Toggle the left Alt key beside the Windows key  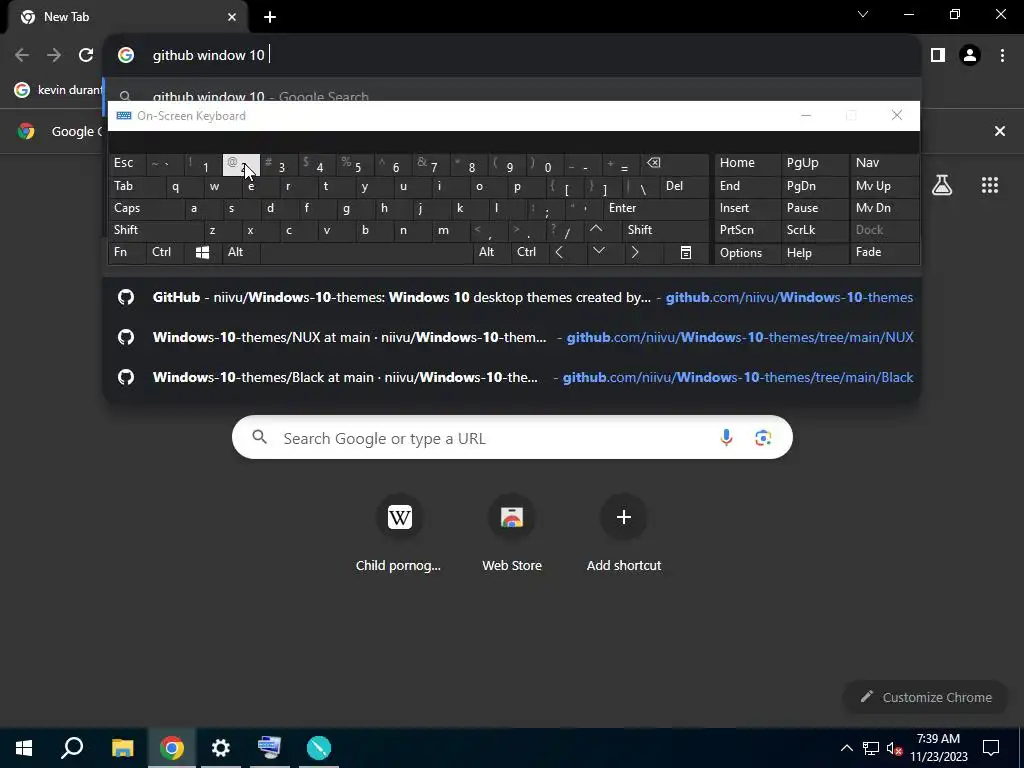point(241,253)
